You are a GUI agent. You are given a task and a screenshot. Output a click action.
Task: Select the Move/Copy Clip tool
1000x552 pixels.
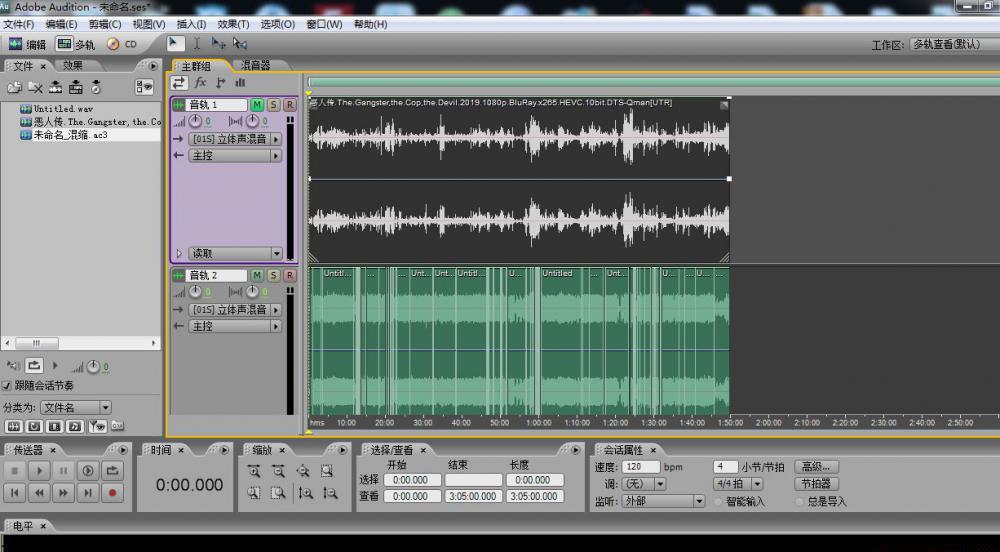[x=218, y=43]
